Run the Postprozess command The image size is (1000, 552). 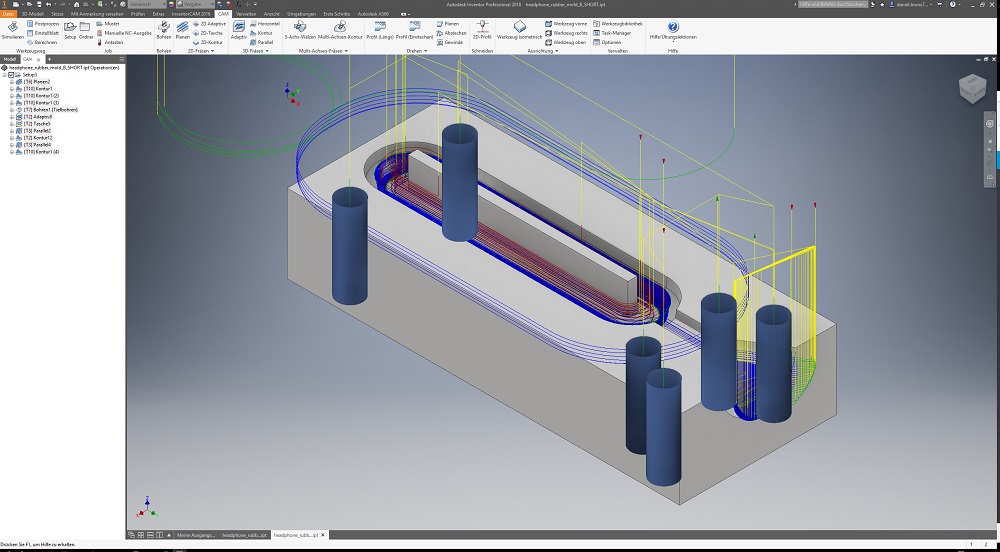point(44,24)
